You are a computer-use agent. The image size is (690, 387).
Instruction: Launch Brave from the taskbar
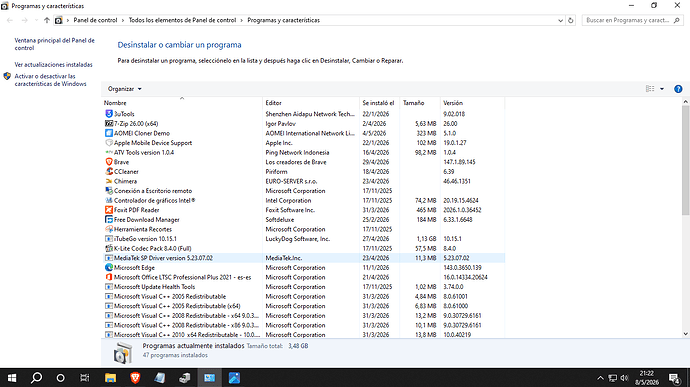(x=135, y=378)
